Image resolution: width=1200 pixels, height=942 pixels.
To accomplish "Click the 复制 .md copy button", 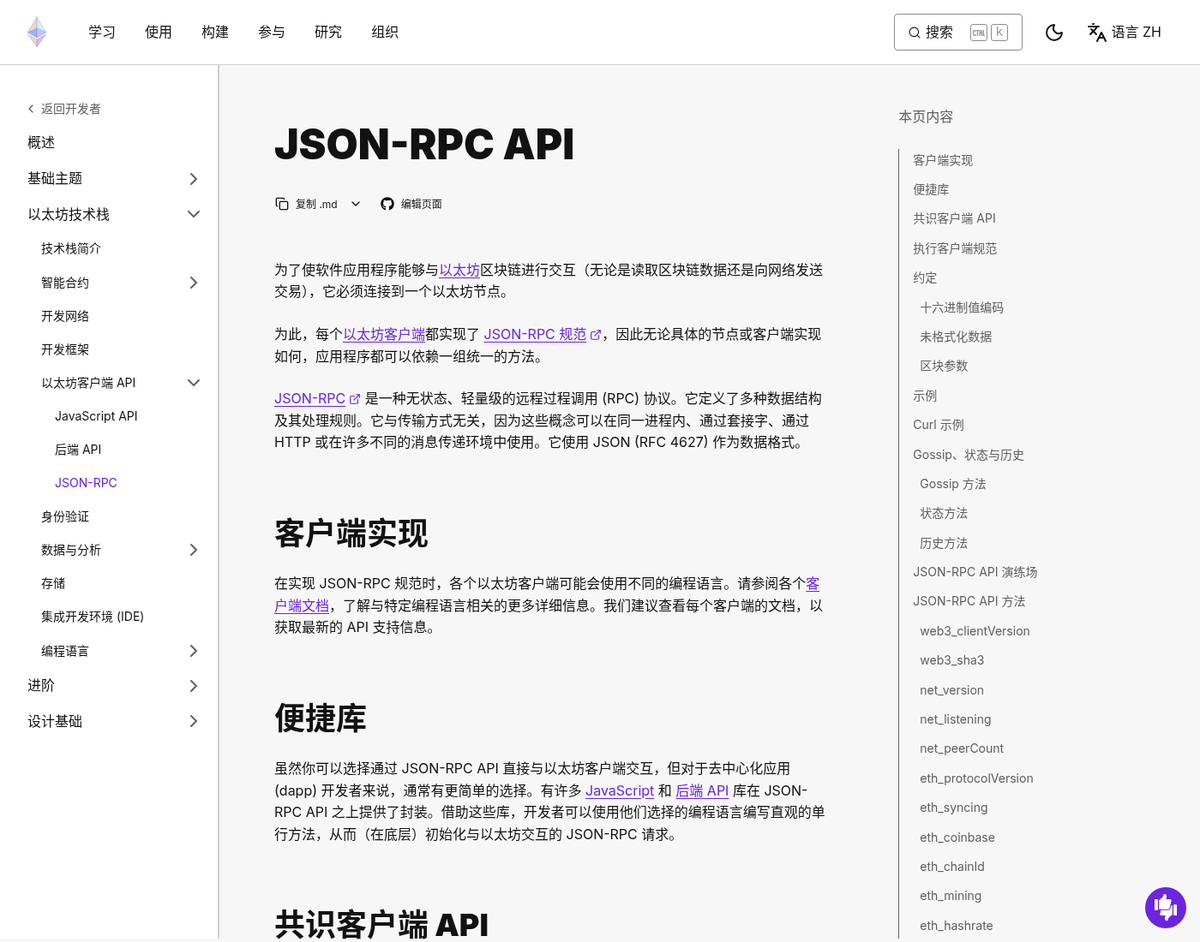I will pos(306,204).
